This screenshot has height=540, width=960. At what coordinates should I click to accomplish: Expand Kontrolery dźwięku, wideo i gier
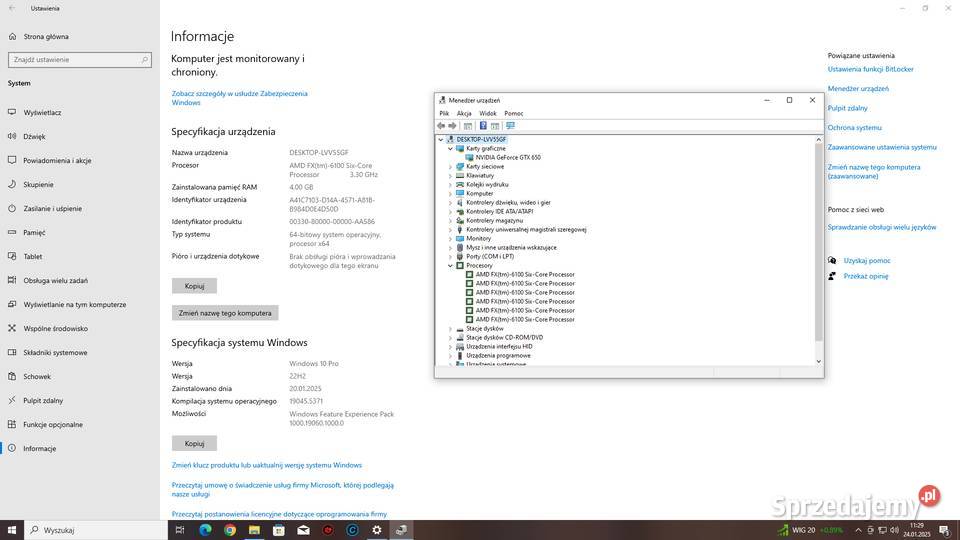coord(451,203)
